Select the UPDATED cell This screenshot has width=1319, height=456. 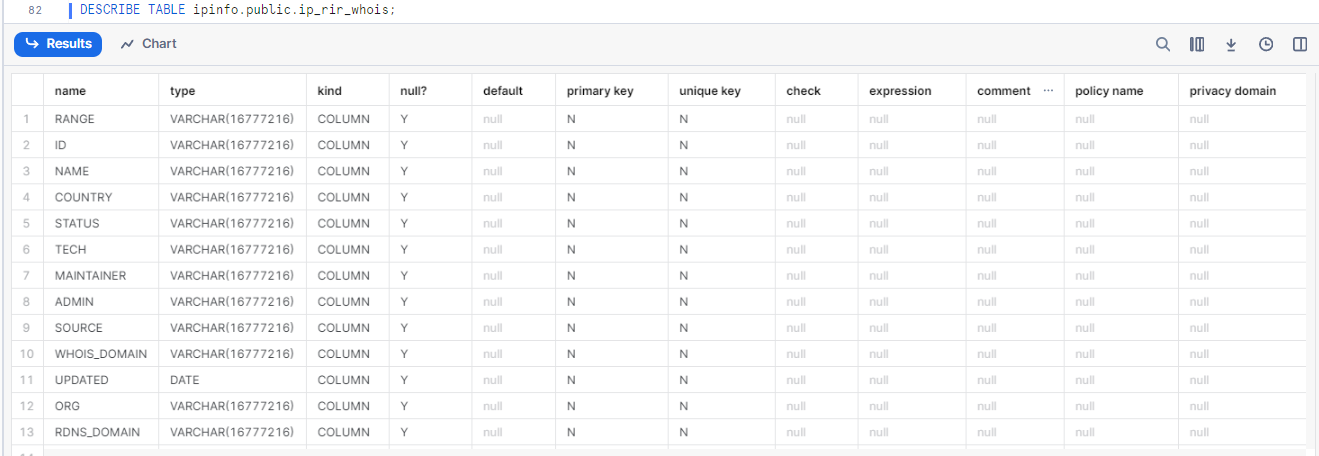(101, 380)
